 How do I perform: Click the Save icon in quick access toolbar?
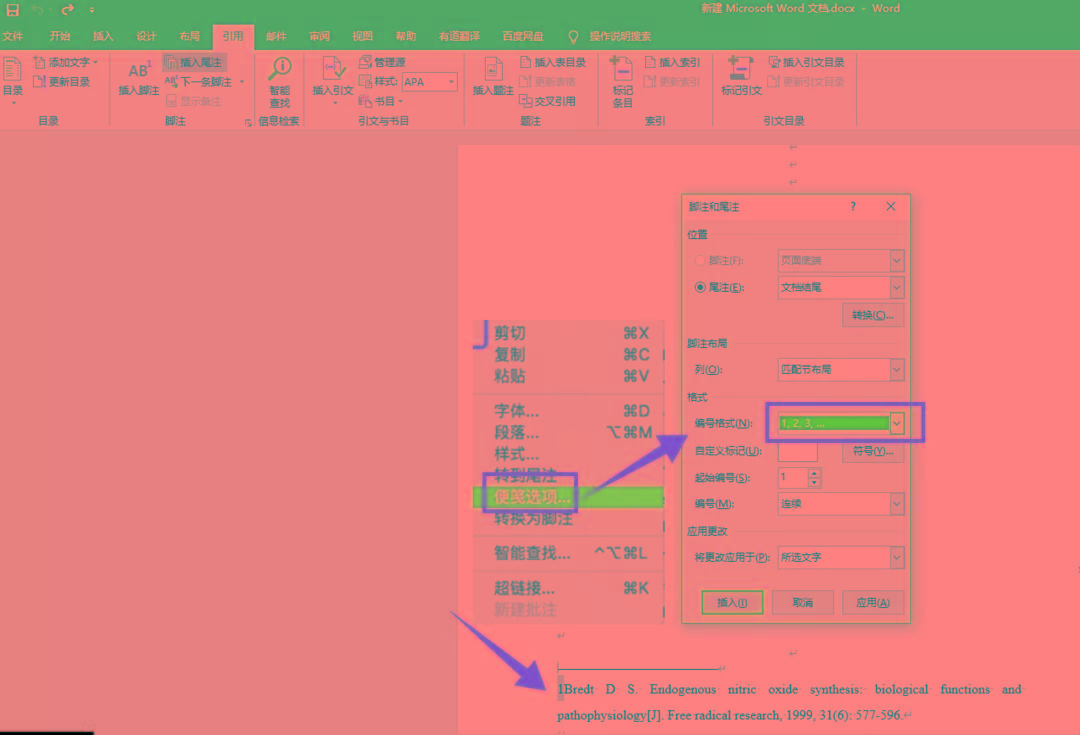click(12, 10)
